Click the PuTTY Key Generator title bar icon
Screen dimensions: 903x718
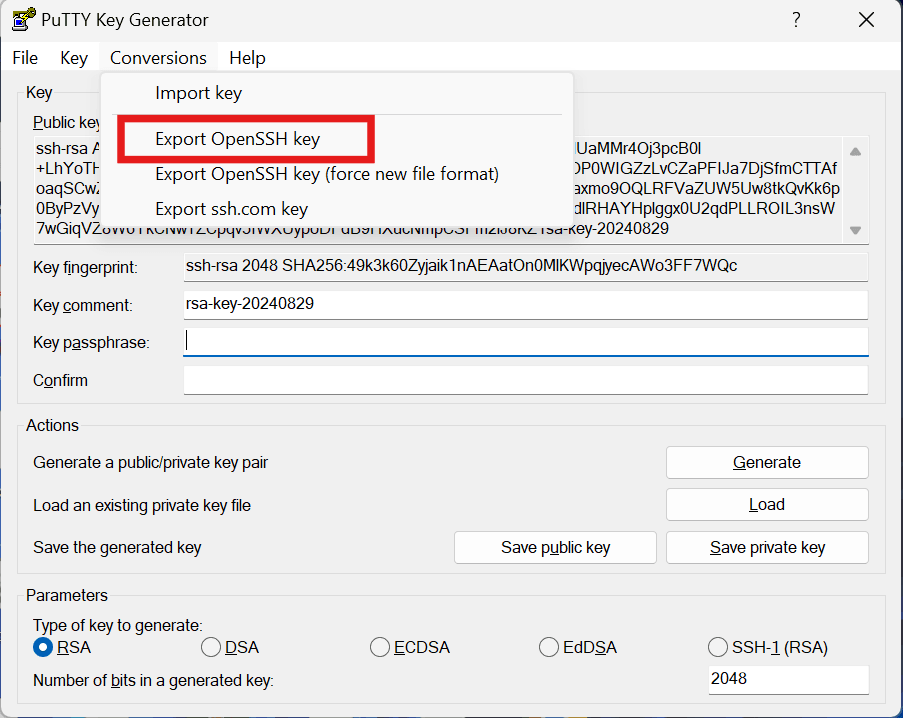tap(23, 20)
